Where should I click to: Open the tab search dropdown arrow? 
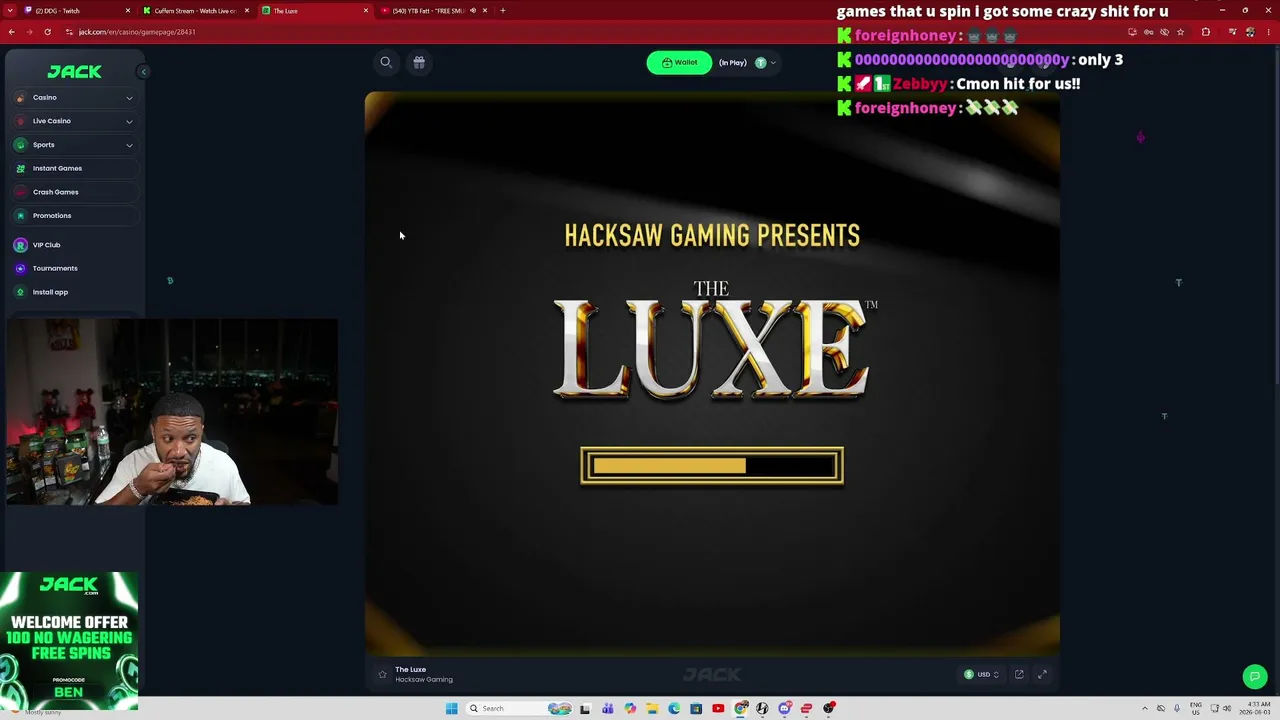click(9, 11)
